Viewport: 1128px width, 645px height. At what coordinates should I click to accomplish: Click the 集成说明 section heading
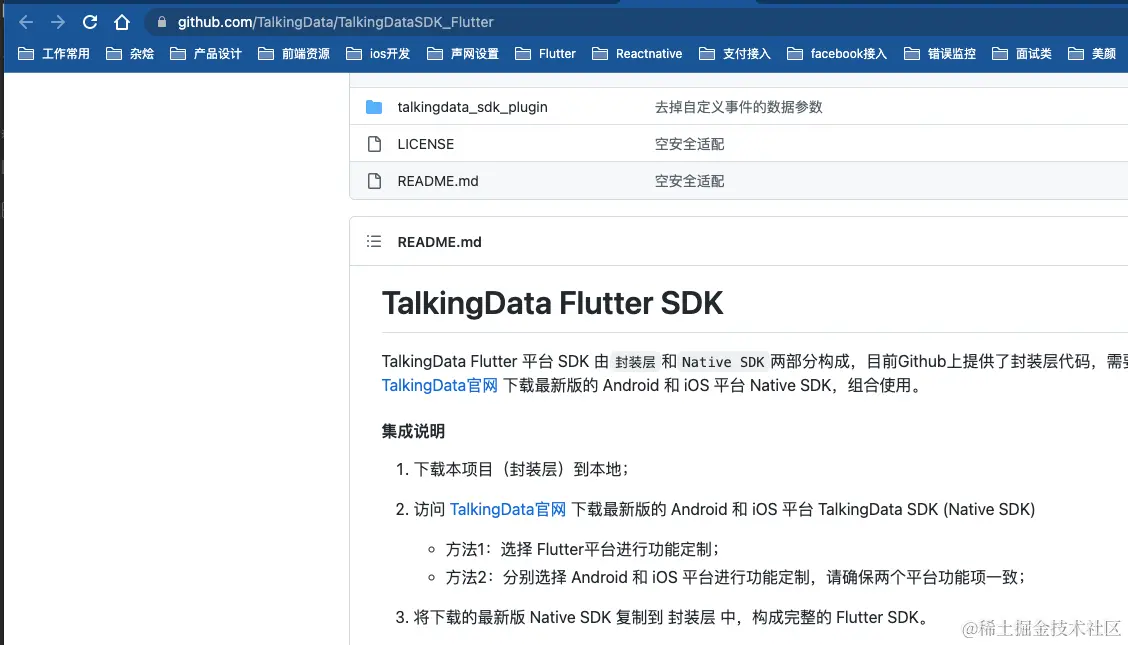pos(413,431)
